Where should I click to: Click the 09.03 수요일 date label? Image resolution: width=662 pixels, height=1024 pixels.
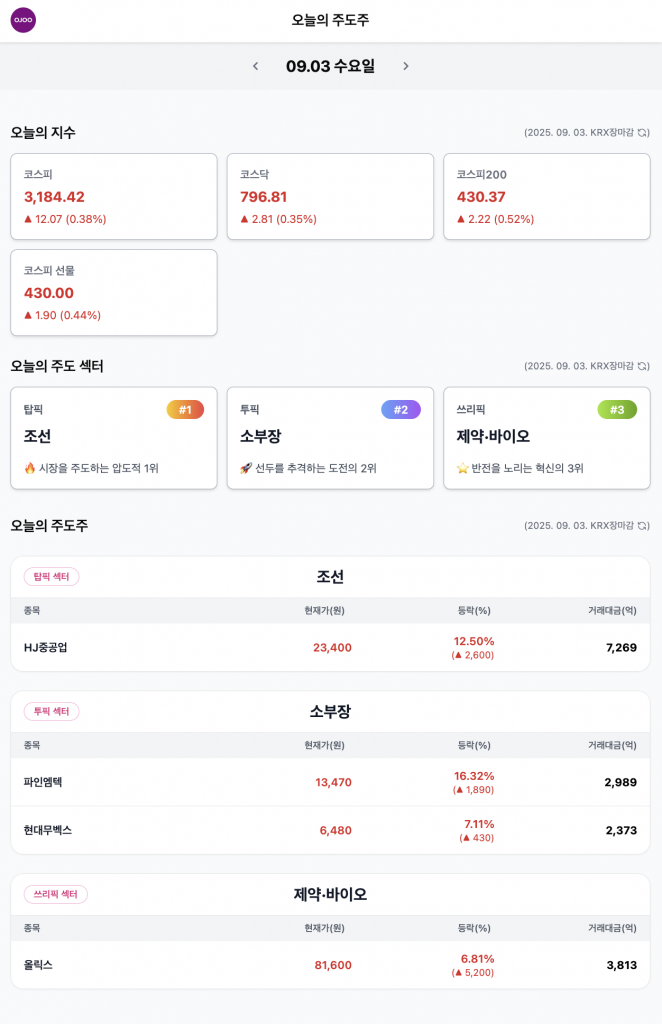point(330,66)
